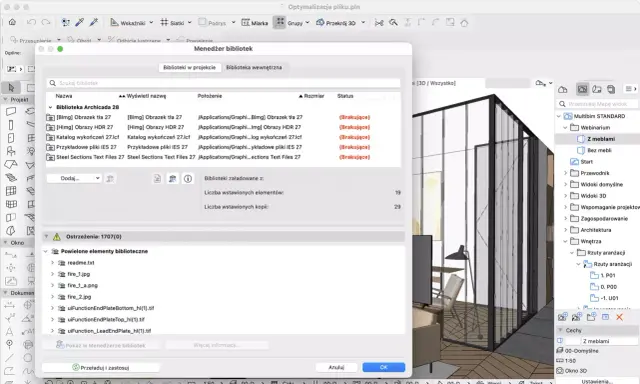Select fire_2.jpg in duplicates list
Screen dimensions: 640x384
click(x=79, y=297)
